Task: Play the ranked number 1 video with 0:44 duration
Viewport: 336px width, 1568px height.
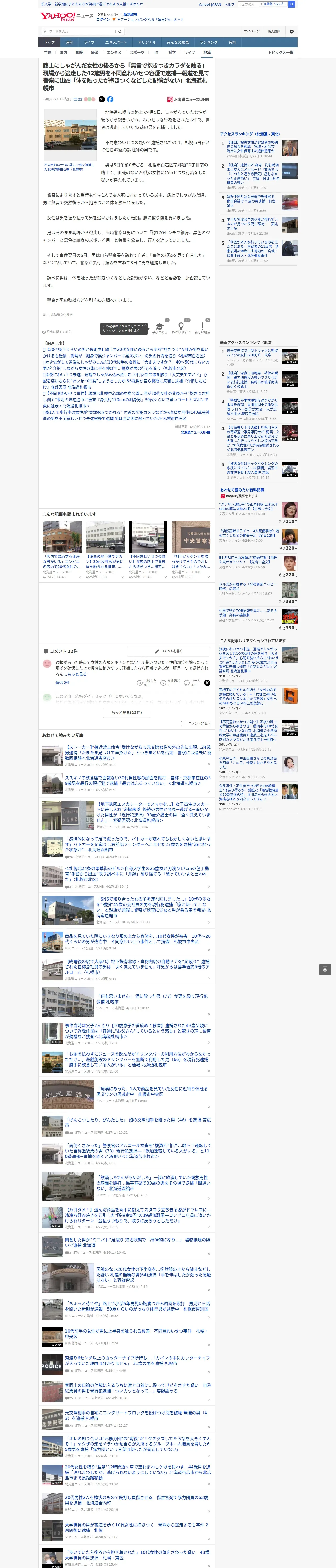Action: tap(290, 356)
